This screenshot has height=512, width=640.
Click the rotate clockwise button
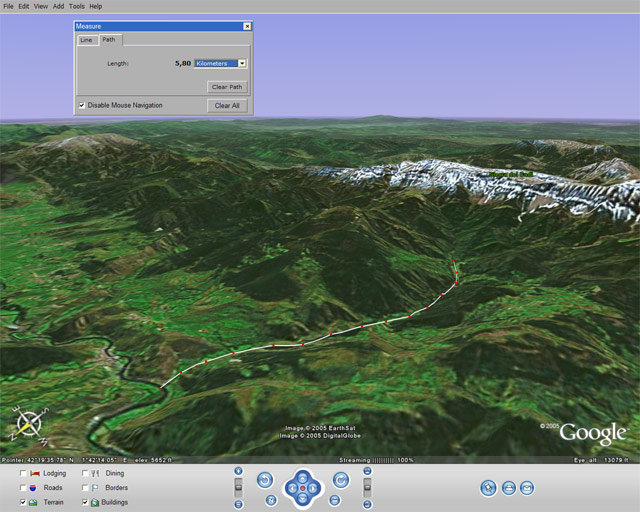(x=340, y=481)
